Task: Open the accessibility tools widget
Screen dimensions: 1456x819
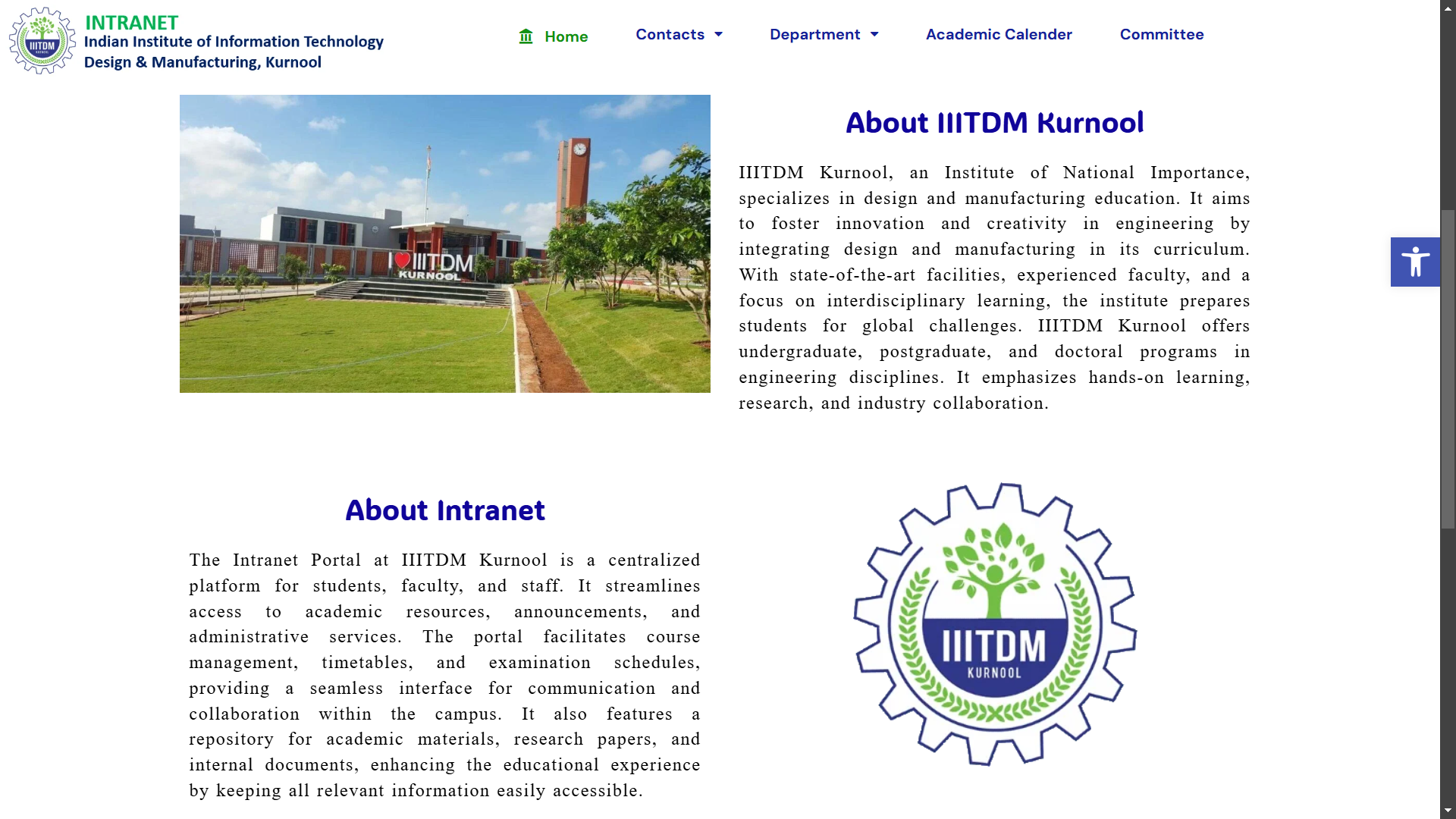Action: click(x=1414, y=262)
